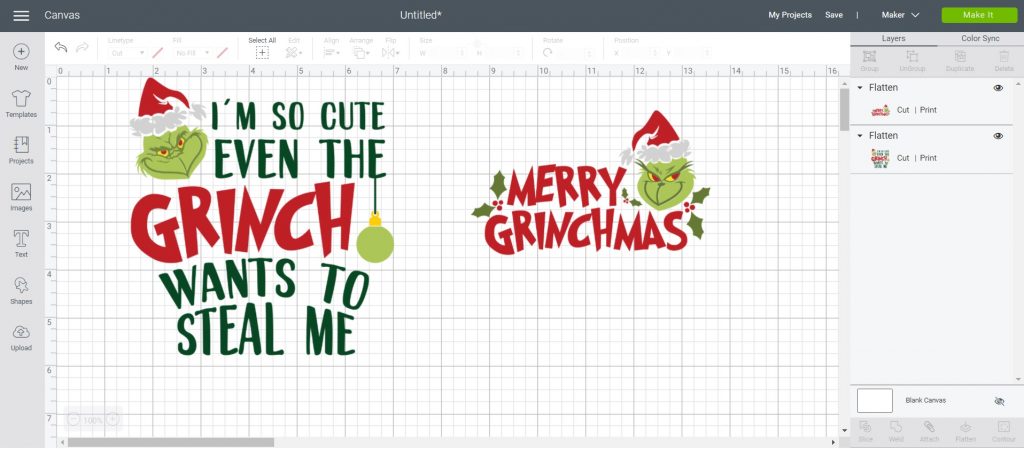
Task: Click the green Make It button
Action: coord(979,15)
